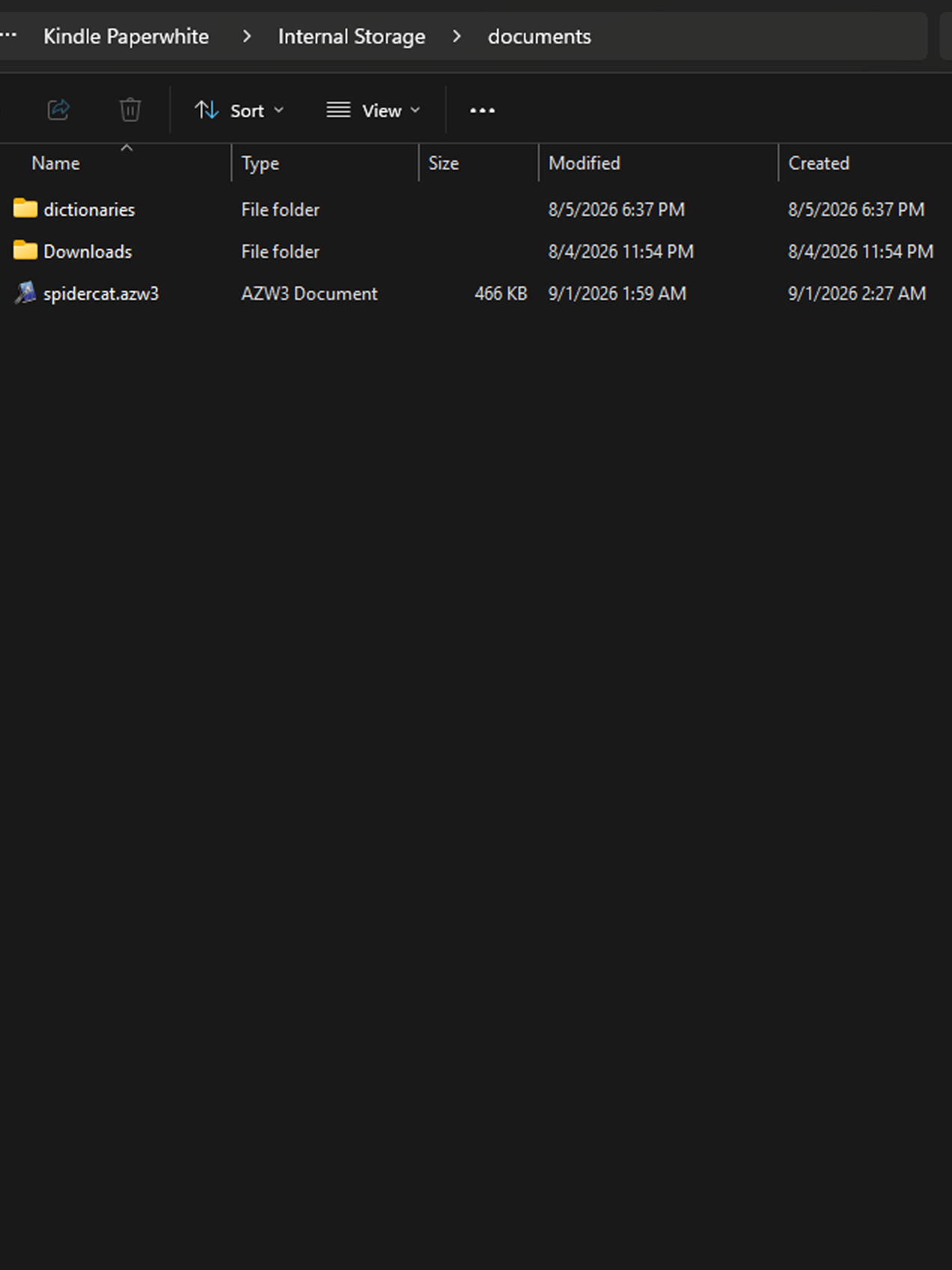Viewport: 952px width, 1270px height.
Task: Click the Sort arrows icon
Action: (207, 110)
